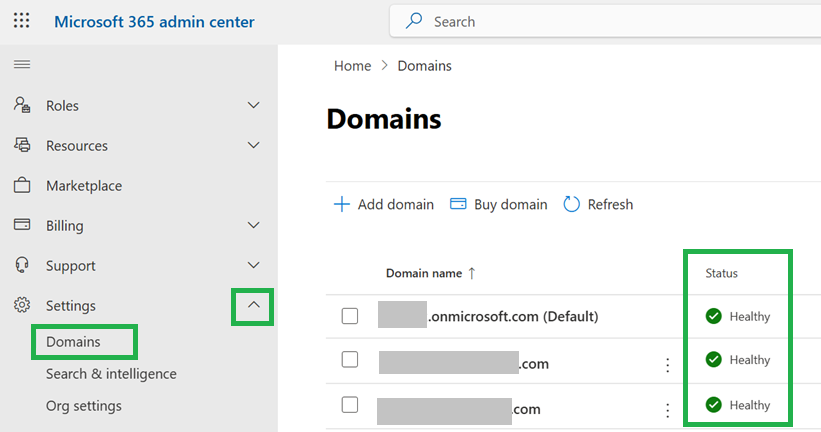Click Microsoft 365 admin center title

click(154, 21)
